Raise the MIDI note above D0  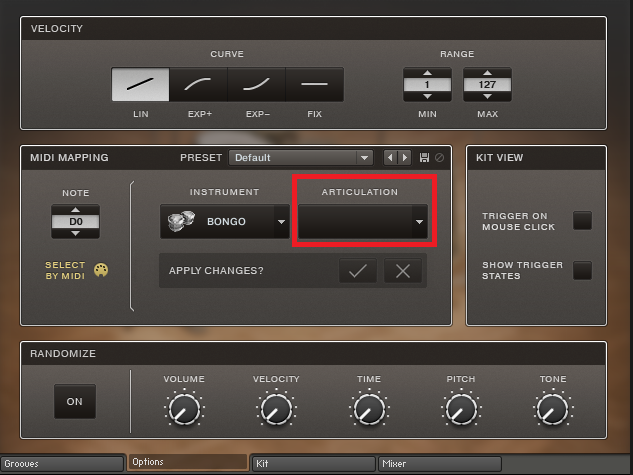(x=75, y=210)
